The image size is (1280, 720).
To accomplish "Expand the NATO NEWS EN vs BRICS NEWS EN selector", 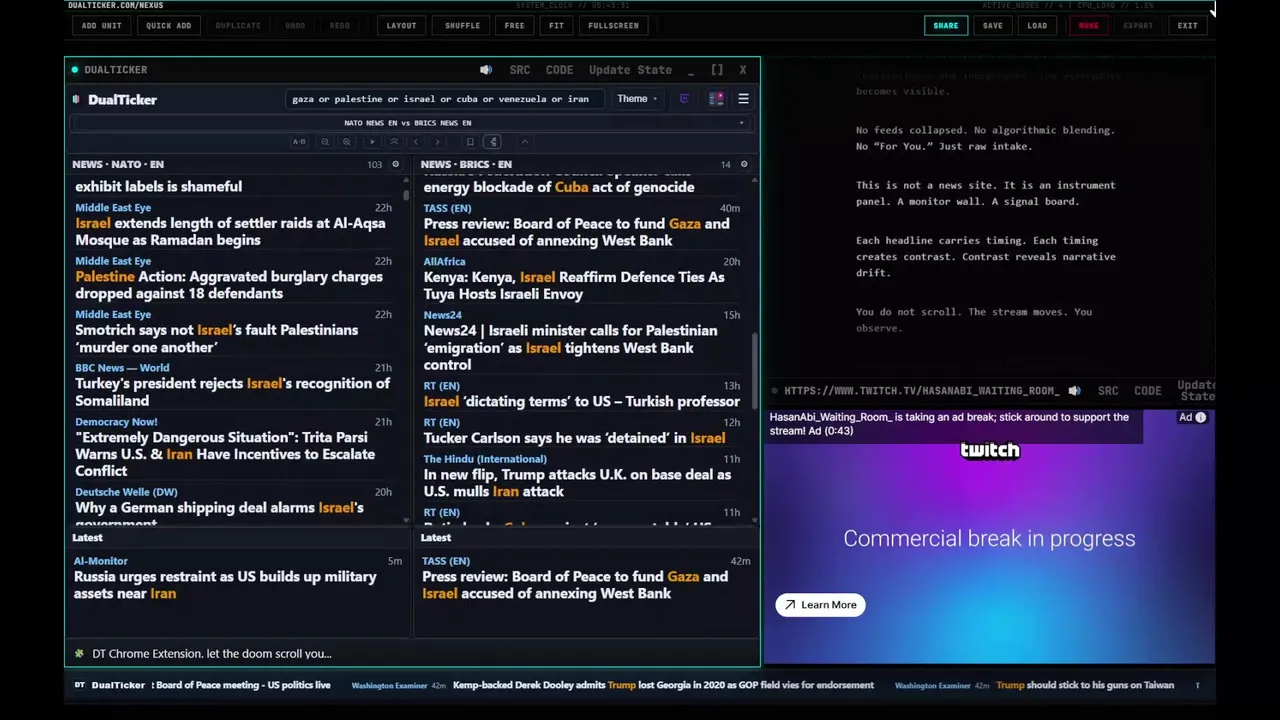I will (409, 123).
